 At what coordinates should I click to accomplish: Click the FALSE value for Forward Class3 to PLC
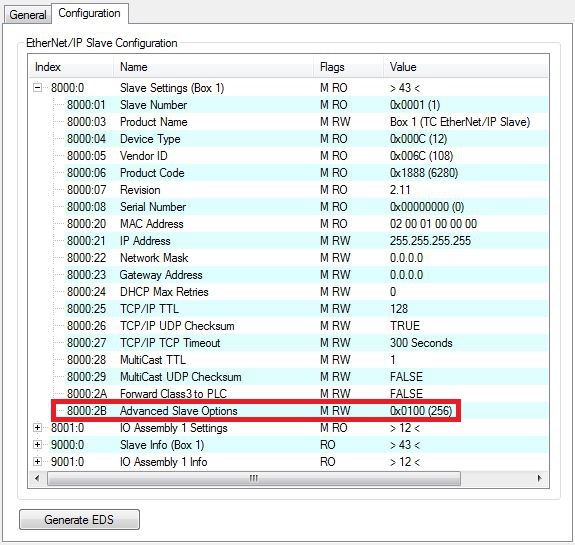click(406, 394)
